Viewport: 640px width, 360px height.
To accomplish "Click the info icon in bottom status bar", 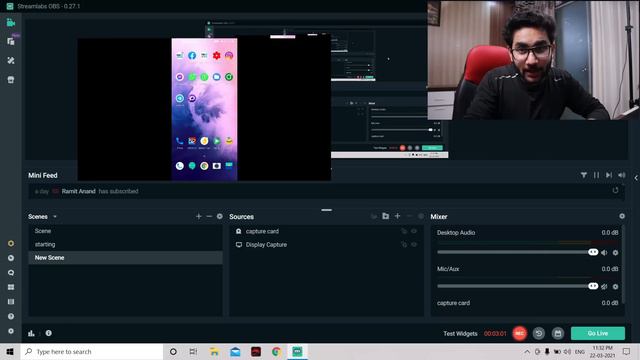I will [x=49, y=333].
